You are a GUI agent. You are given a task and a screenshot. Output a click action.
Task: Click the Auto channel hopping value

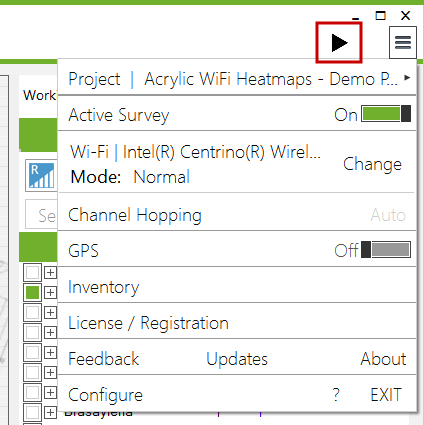[x=388, y=215]
